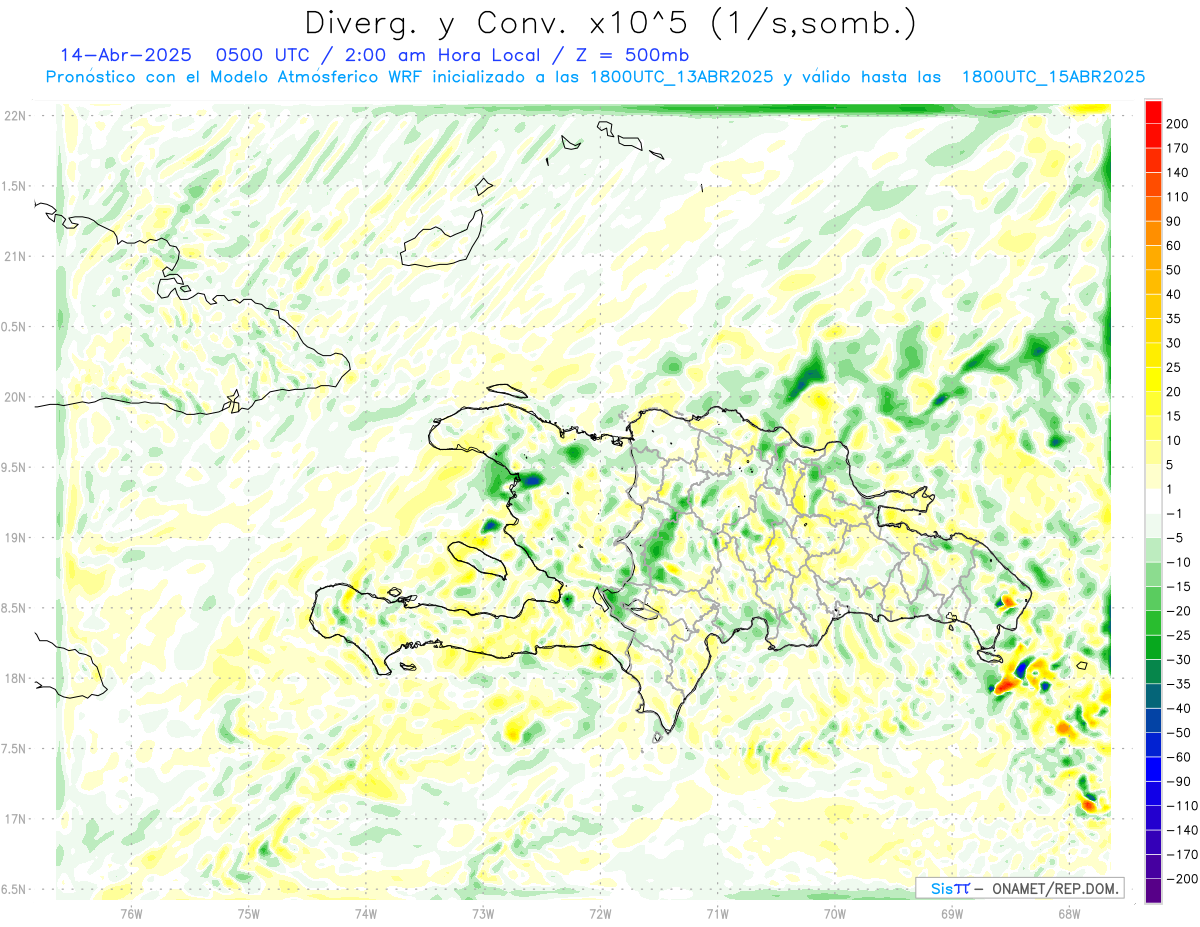1200x927 pixels.
Task: Click the longitude label "75W"
Action: click(249, 913)
